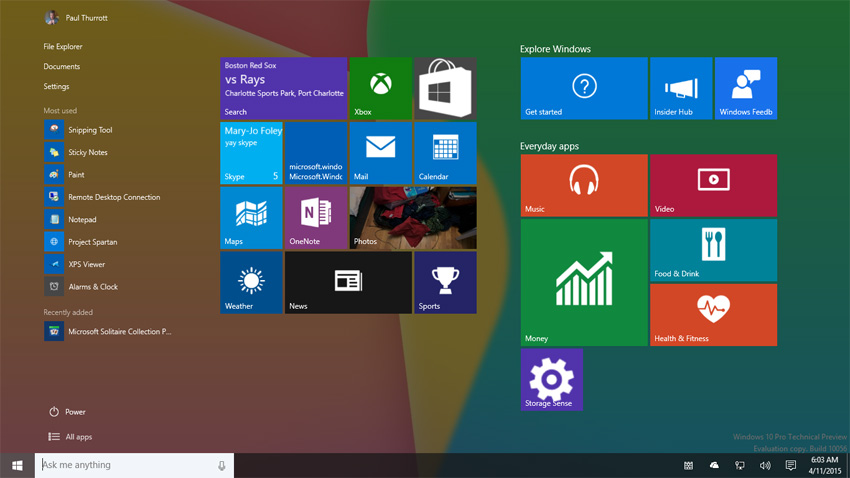This screenshot has width=850, height=478.
Task: Click the Explore Windows group header
Action: click(x=555, y=49)
